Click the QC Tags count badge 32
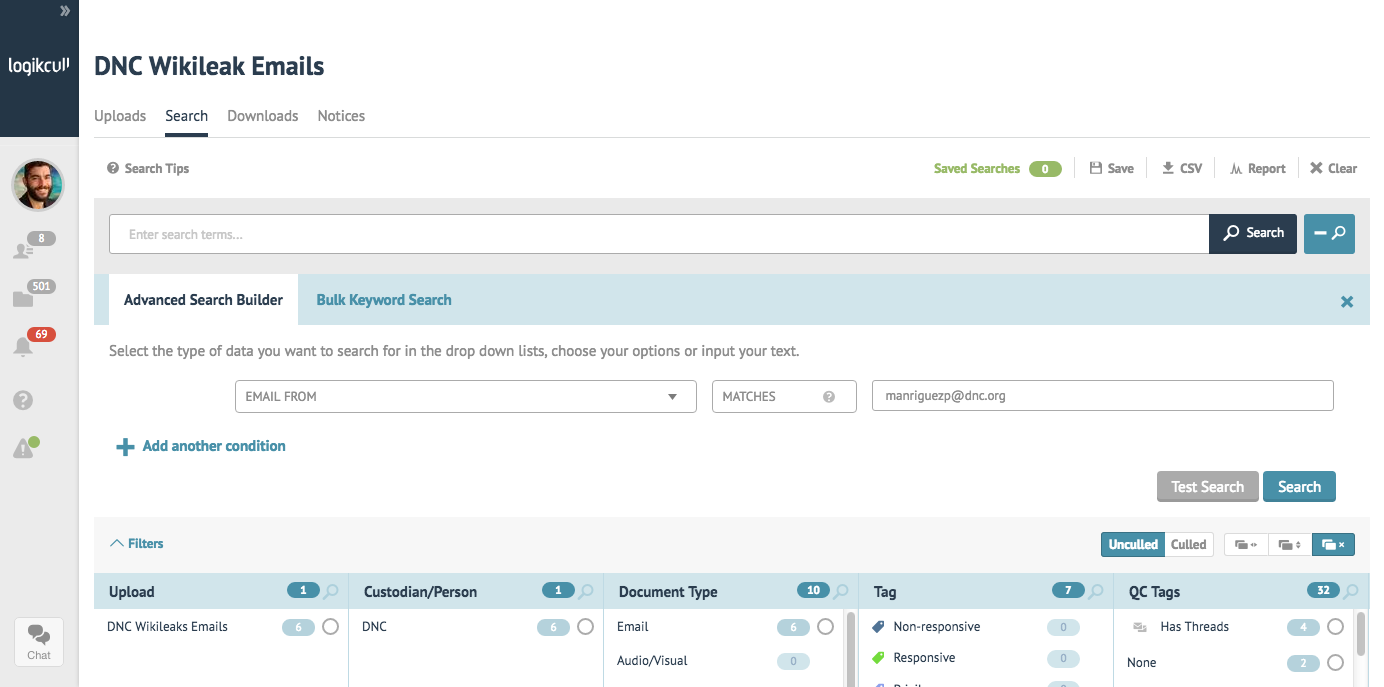Image resolution: width=1384 pixels, height=687 pixels. click(x=1323, y=590)
